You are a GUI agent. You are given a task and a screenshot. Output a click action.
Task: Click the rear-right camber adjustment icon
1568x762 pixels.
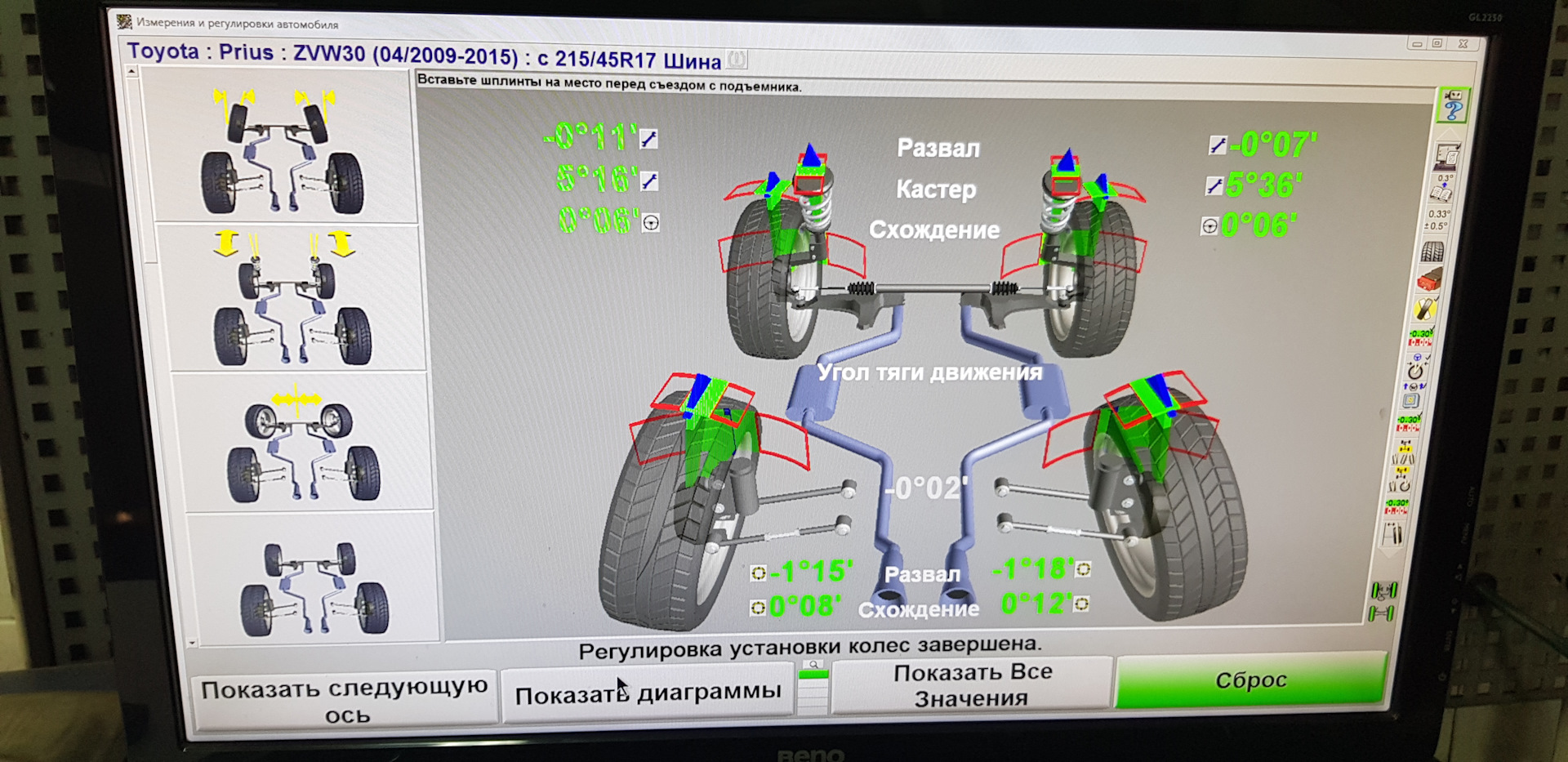click(x=1083, y=568)
